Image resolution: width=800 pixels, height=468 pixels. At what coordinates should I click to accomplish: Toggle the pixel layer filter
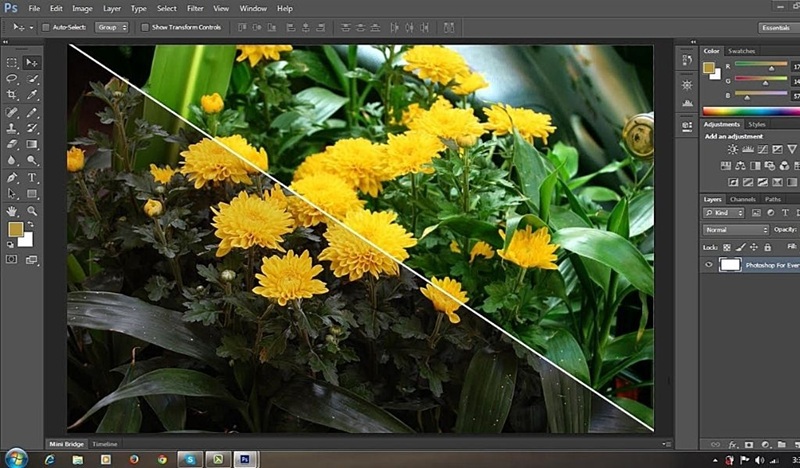tap(756, 213)
